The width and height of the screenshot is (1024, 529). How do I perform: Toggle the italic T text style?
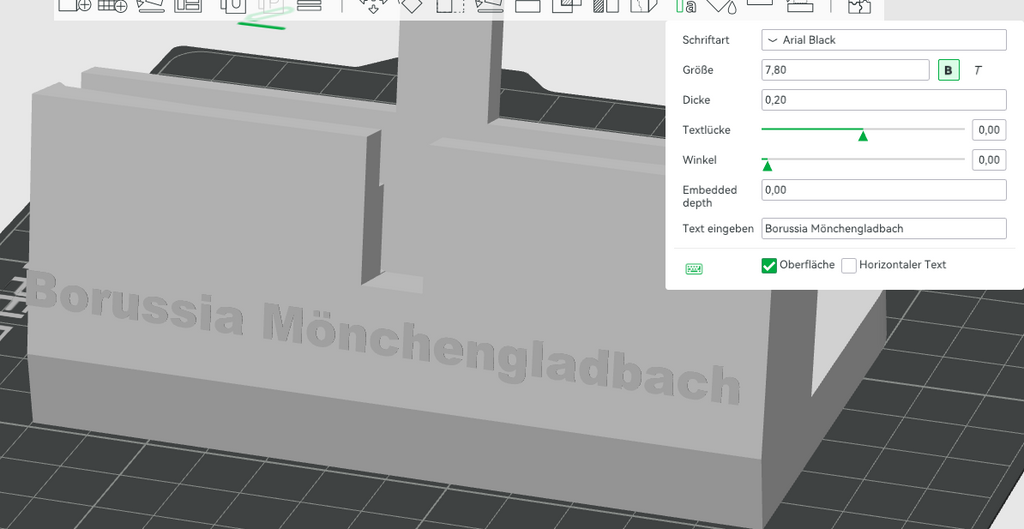click(x=978, y=70)
